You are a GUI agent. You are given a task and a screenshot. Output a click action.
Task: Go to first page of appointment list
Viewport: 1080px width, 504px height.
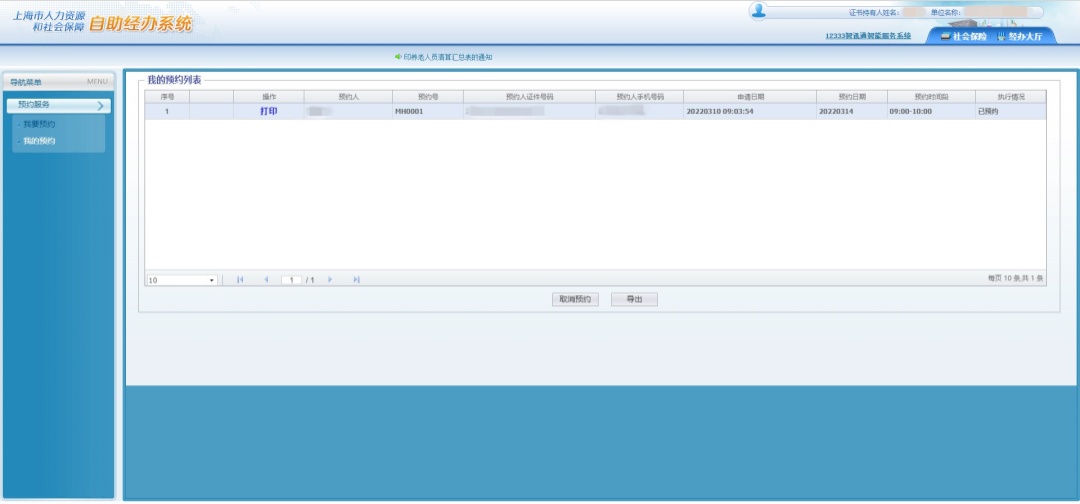tap(240, 280)
